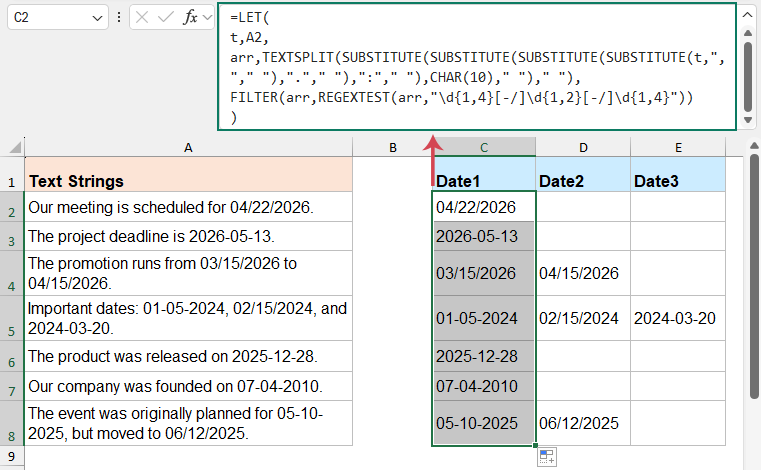Open the Insert Function fx button
This screenshot has width=761, height=470.
coord(190,17)
